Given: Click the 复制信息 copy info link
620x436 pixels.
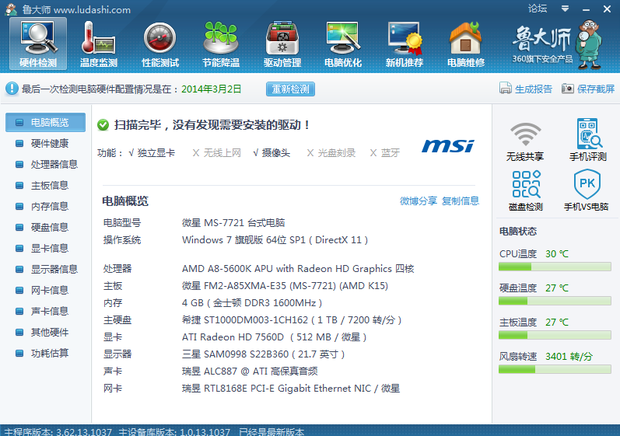Looking at the screenshot, I should pyautogui.click(x=460, y=201).
